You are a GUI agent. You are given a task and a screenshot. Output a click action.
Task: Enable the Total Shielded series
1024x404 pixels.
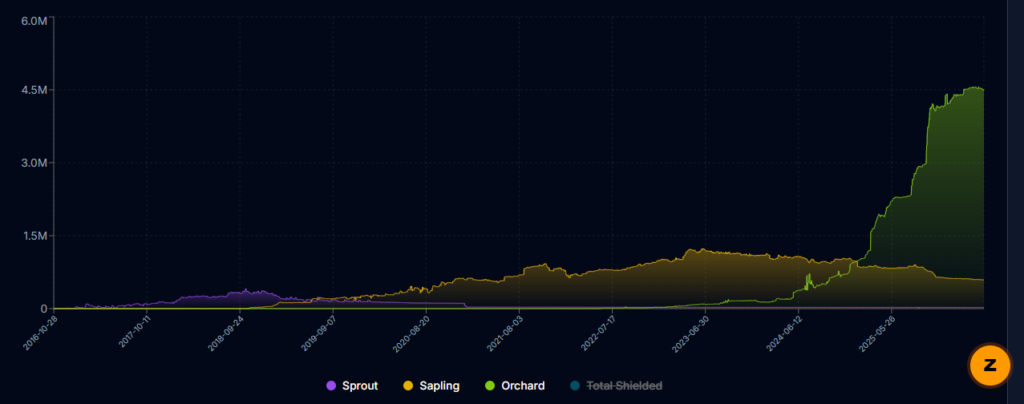click(616, 386)
